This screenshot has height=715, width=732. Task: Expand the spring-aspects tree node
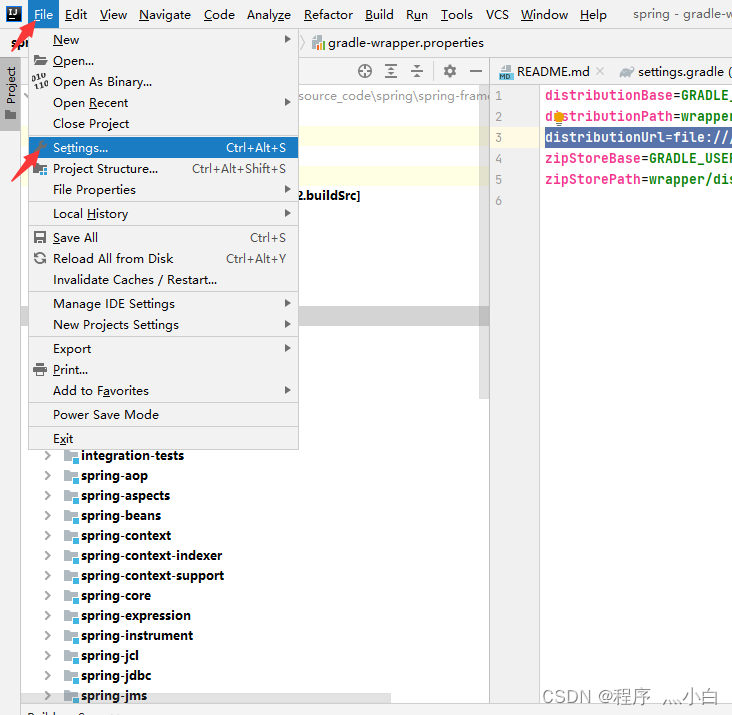47,496
